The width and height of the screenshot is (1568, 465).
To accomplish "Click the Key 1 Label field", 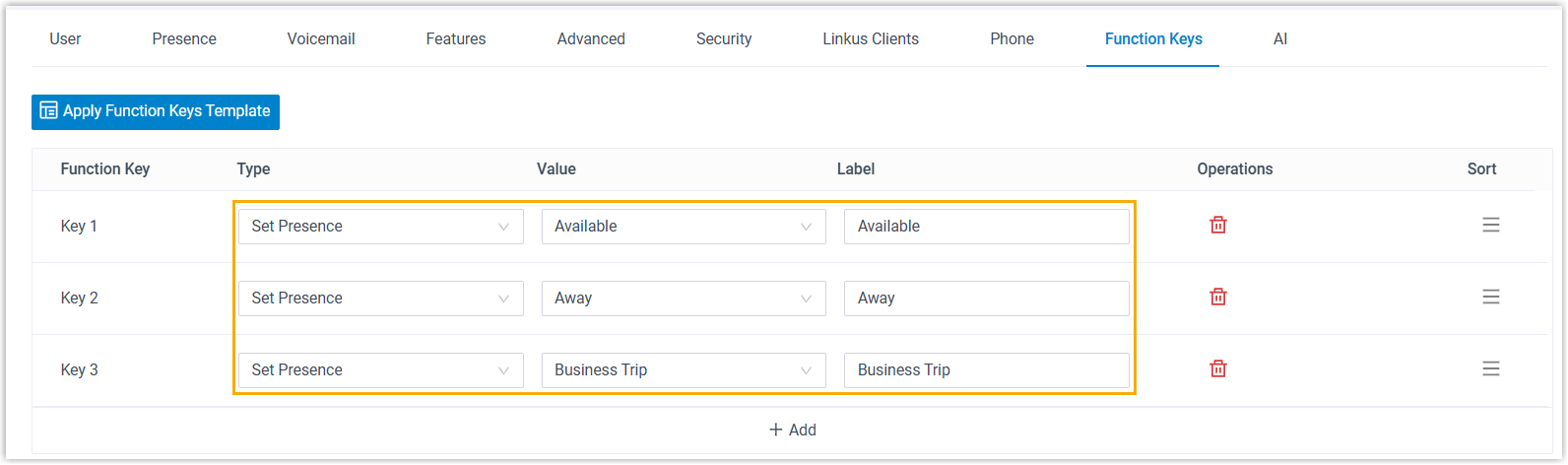I will (x=986, y=227).
